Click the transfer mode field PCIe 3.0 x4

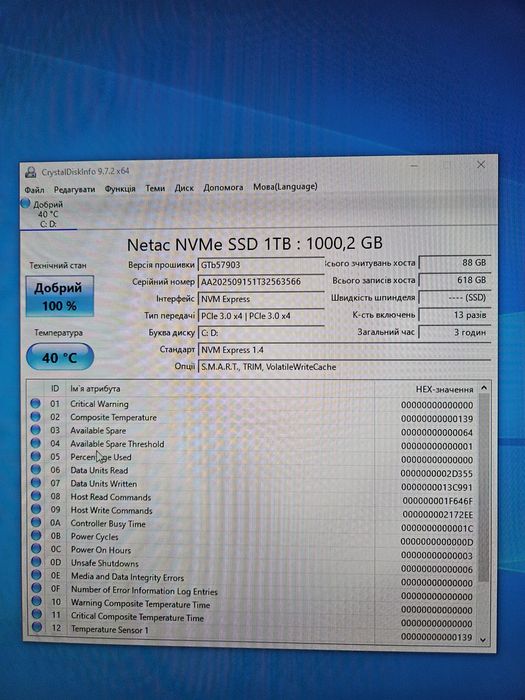click(261, 316)
